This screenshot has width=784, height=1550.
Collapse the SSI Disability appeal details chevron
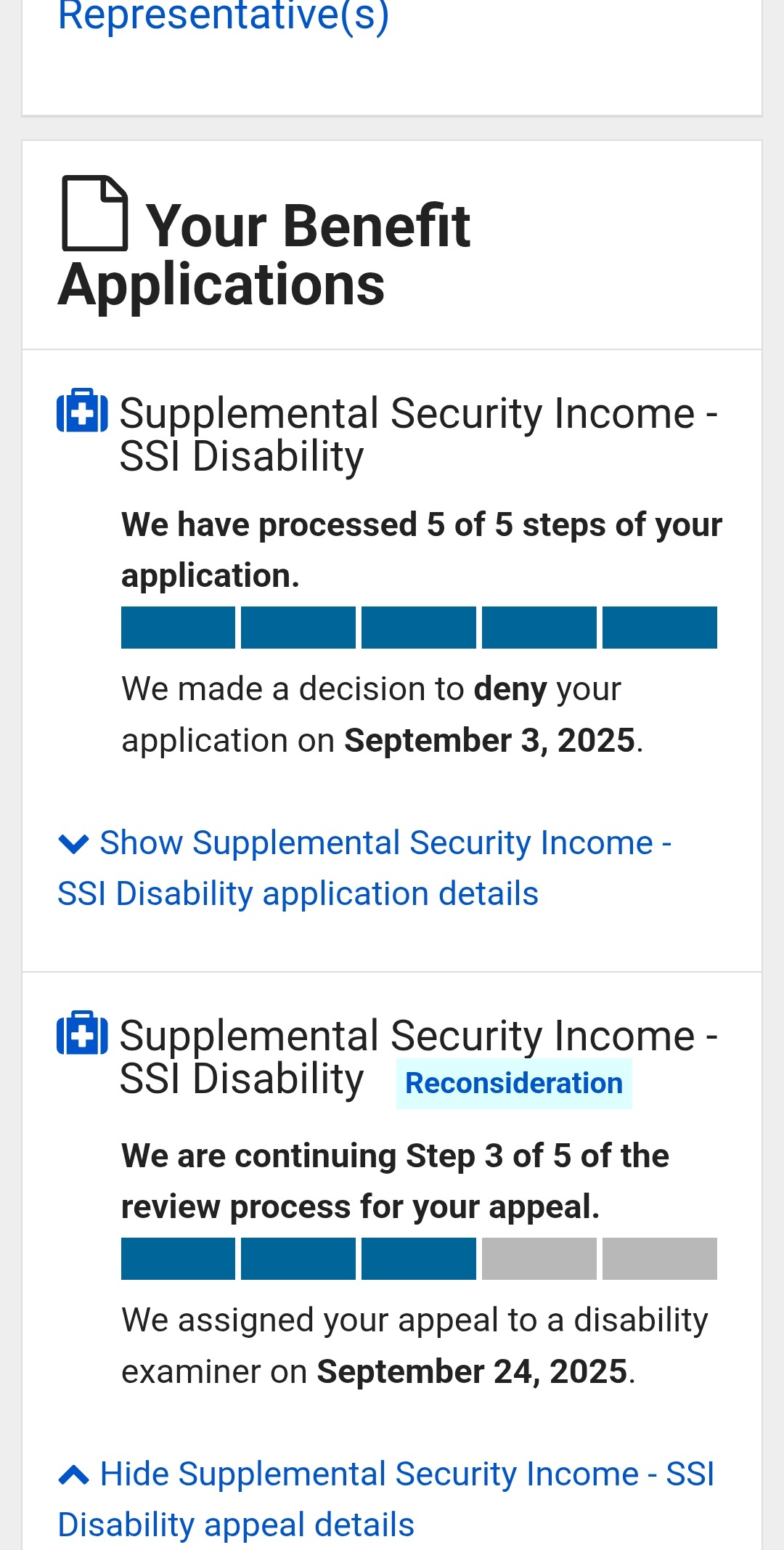pos(73,1474)
